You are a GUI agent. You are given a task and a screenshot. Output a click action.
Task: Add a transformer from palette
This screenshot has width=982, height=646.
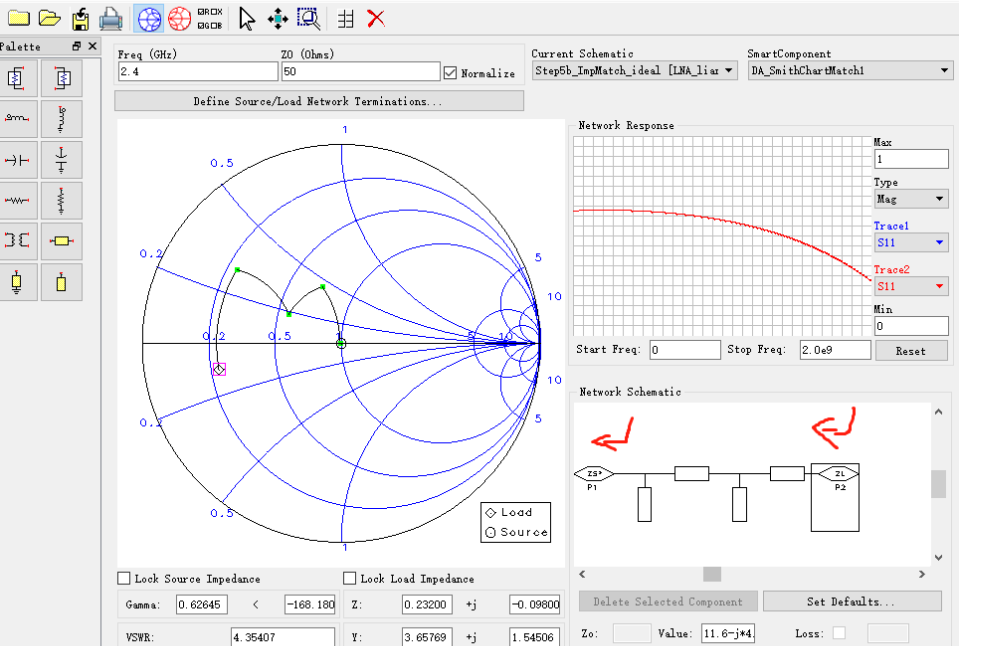click(x=18, y=241)
